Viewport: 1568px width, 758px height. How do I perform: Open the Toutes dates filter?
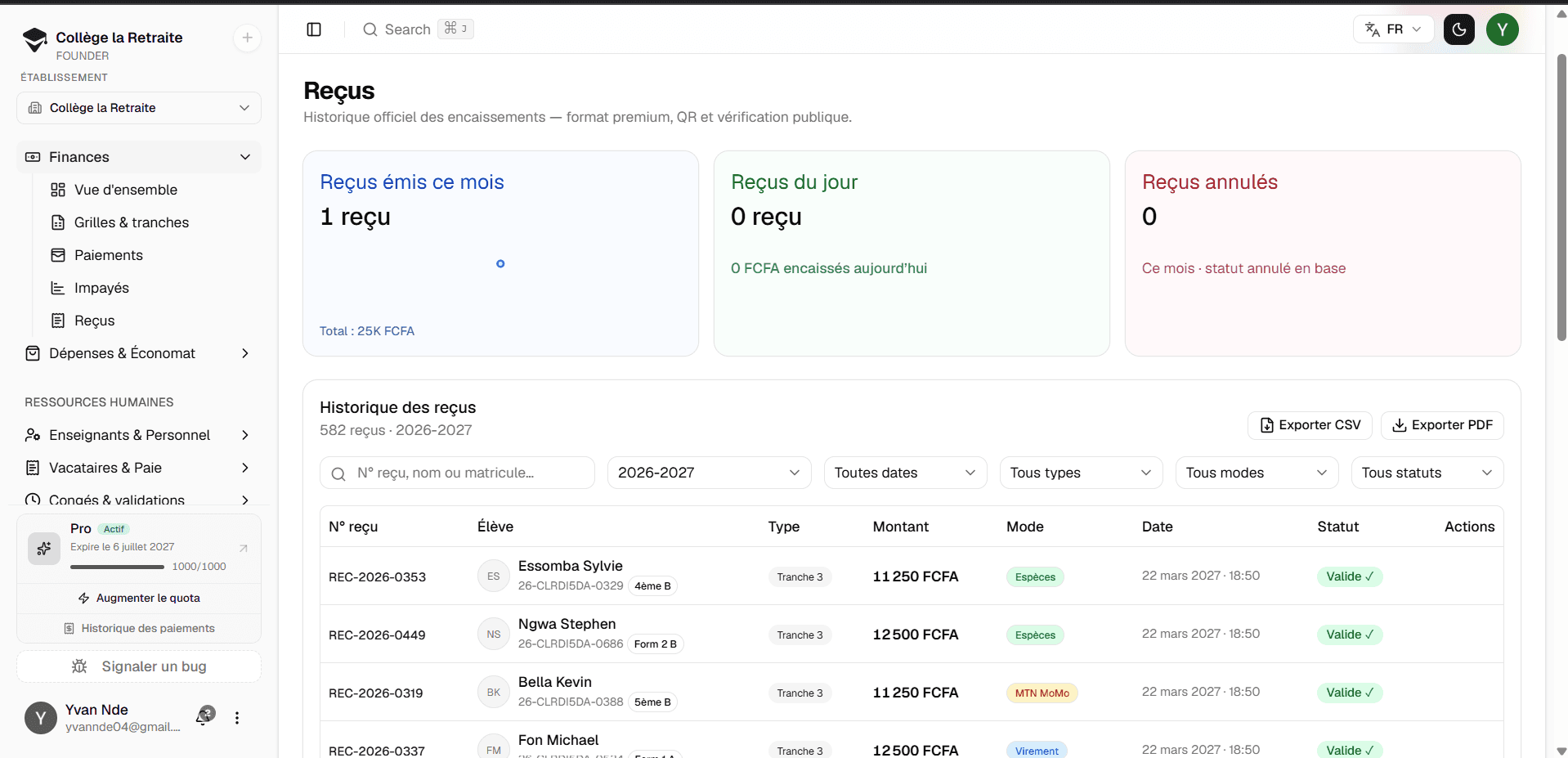tap(906, 473)
